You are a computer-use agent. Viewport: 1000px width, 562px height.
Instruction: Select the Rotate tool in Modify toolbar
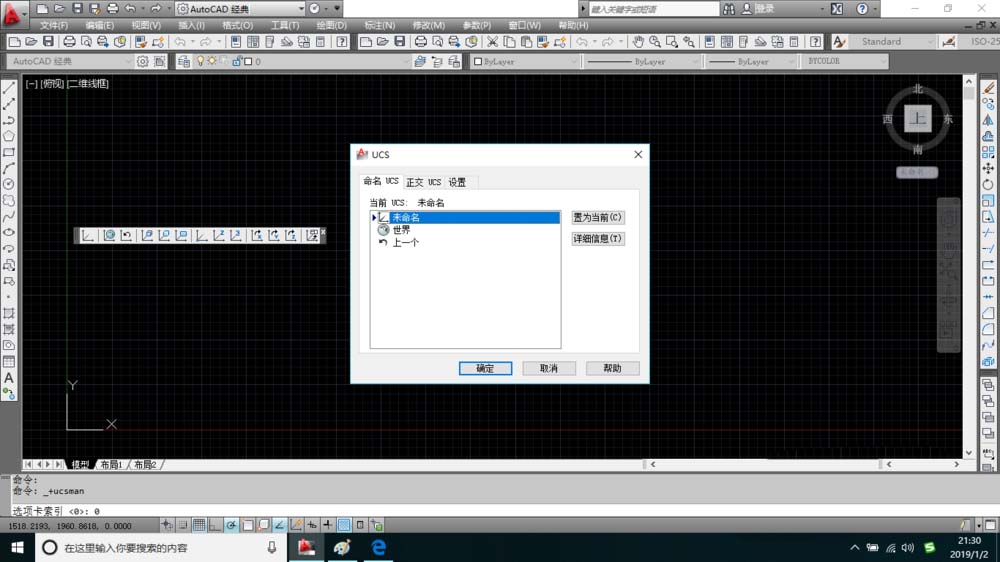point(988,184)
